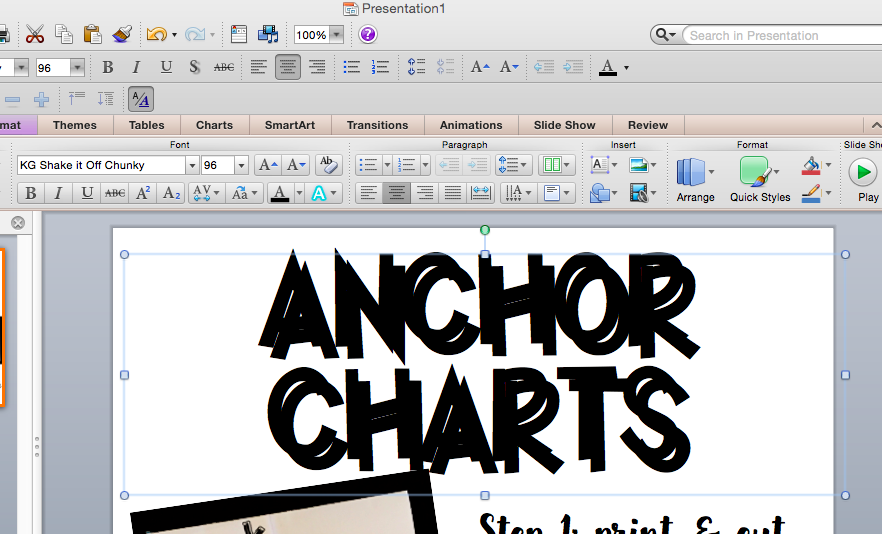The width and height of the screenshot is (882, 534).
Task: Select the Format Painter brush icon
Action: click(122, 34)
